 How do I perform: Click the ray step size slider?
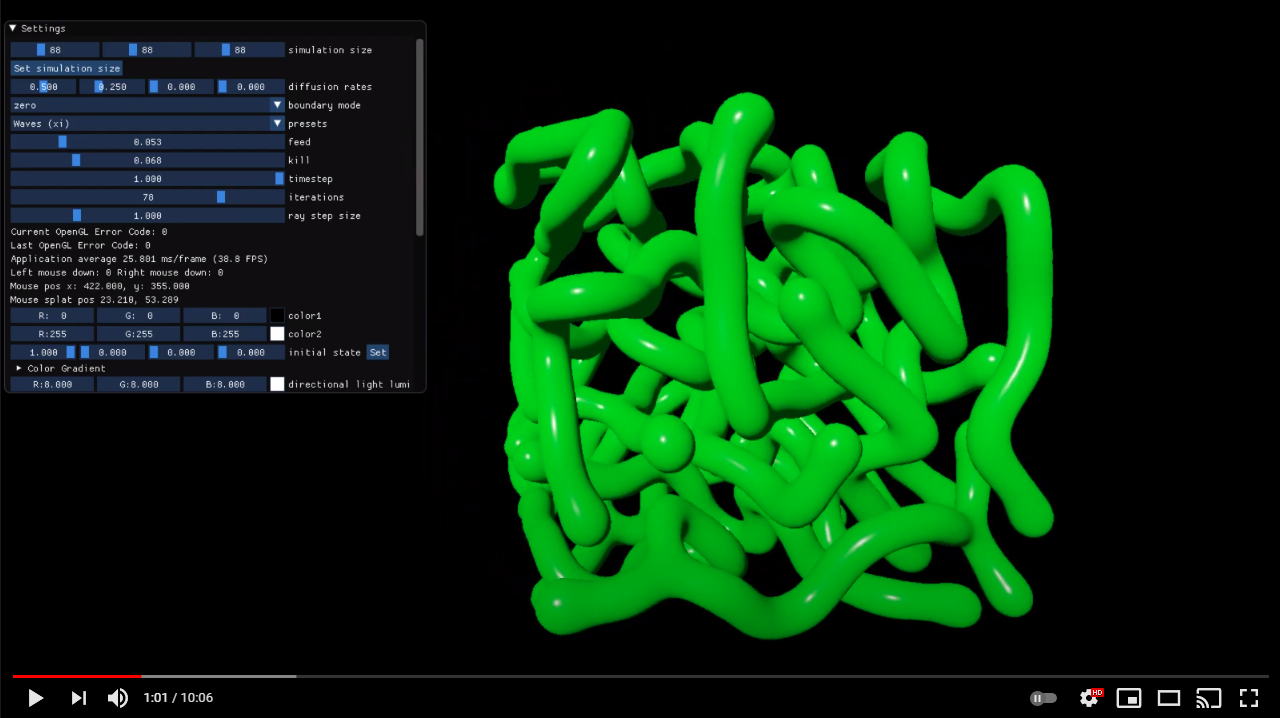point(147,216)
